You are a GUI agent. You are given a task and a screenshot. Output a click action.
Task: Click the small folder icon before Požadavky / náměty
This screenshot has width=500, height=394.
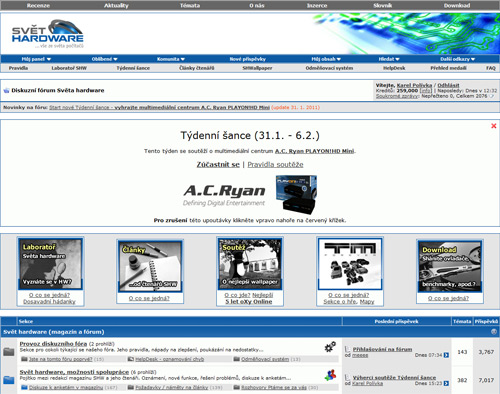click(131, 387)
